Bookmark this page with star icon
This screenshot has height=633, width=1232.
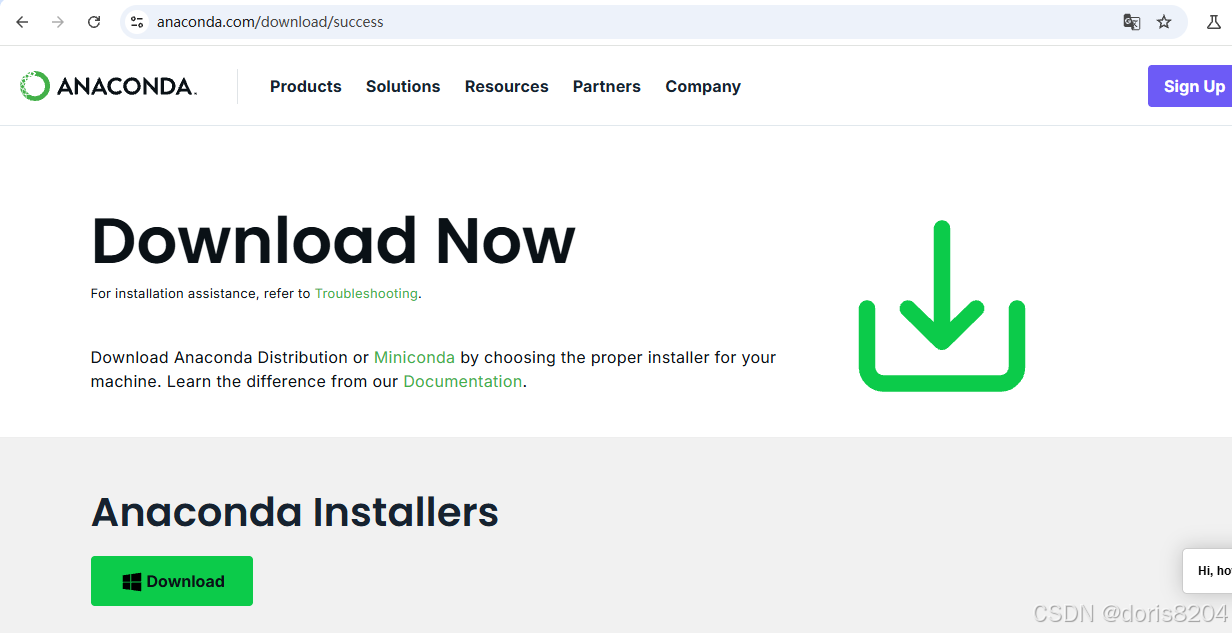point(1164,22)
